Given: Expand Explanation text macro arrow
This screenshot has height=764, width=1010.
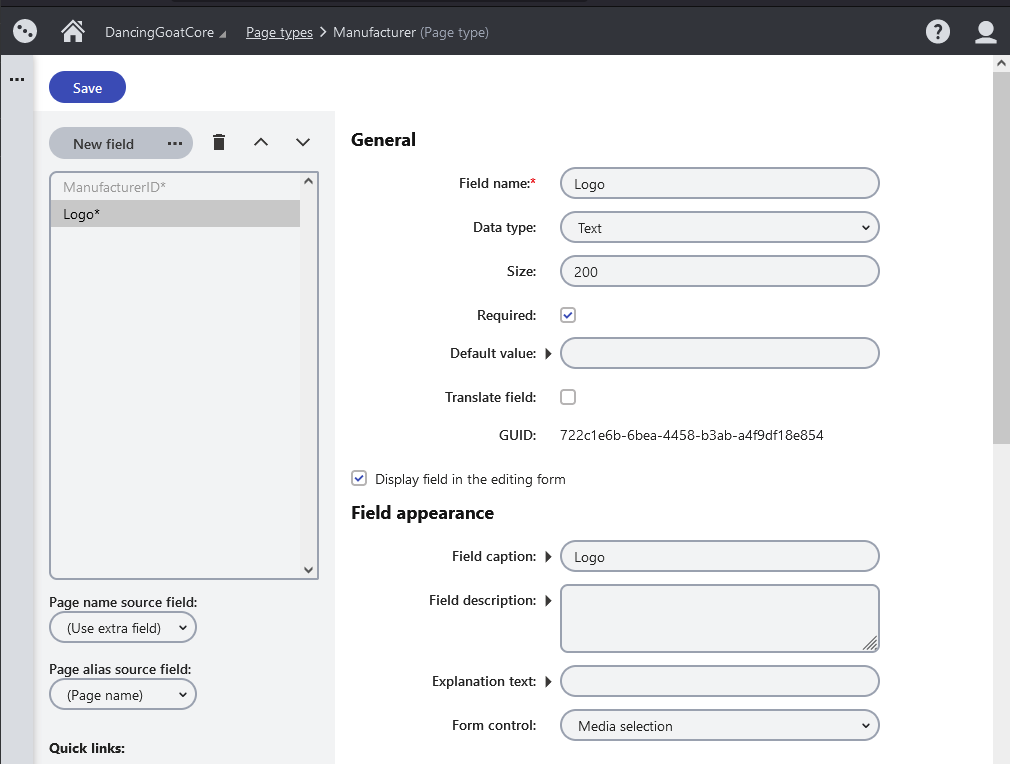Looking at the screenshot, I should (548, 682).
